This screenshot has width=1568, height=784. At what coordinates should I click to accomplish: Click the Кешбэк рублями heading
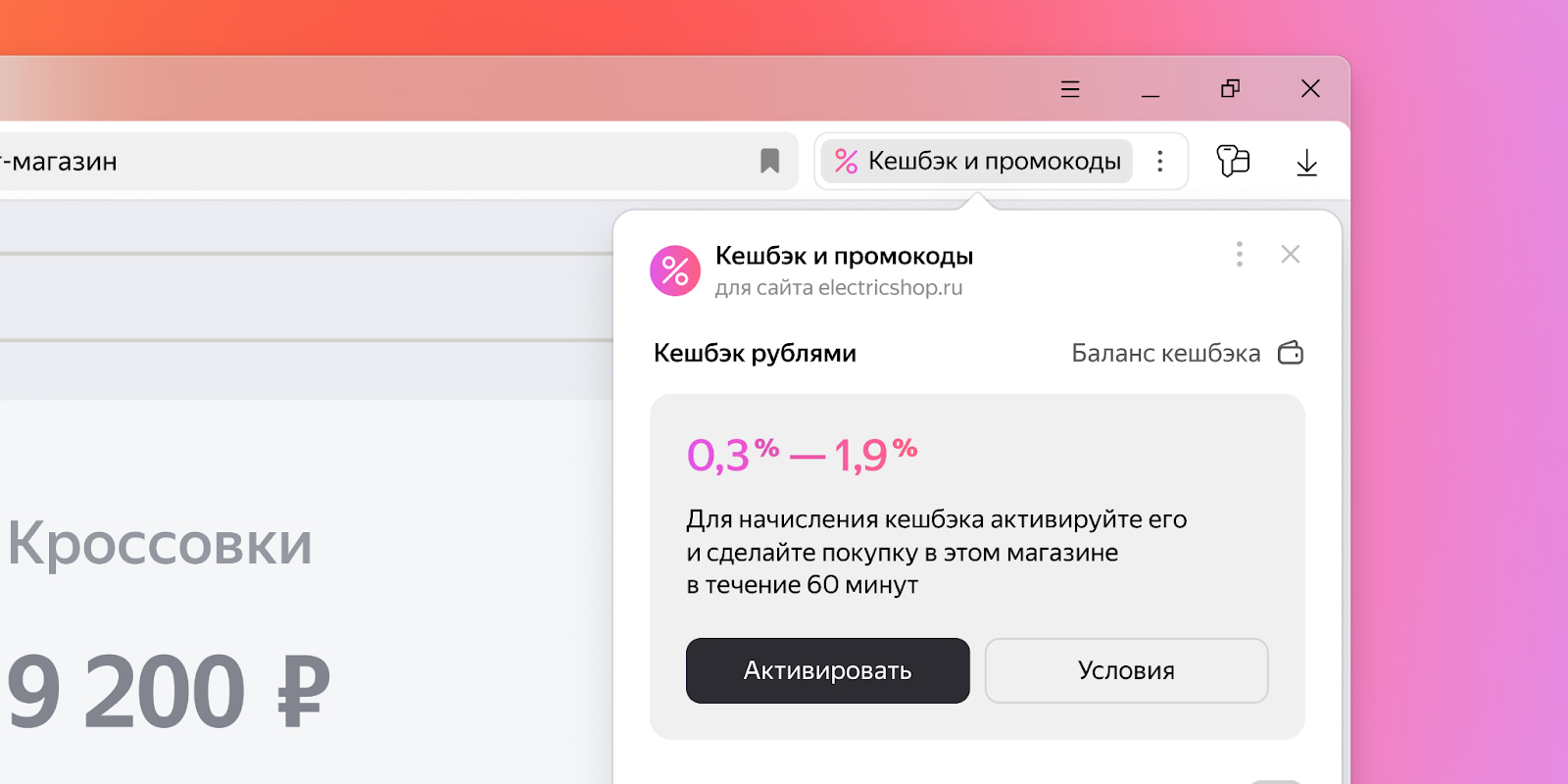coord(755,353)
